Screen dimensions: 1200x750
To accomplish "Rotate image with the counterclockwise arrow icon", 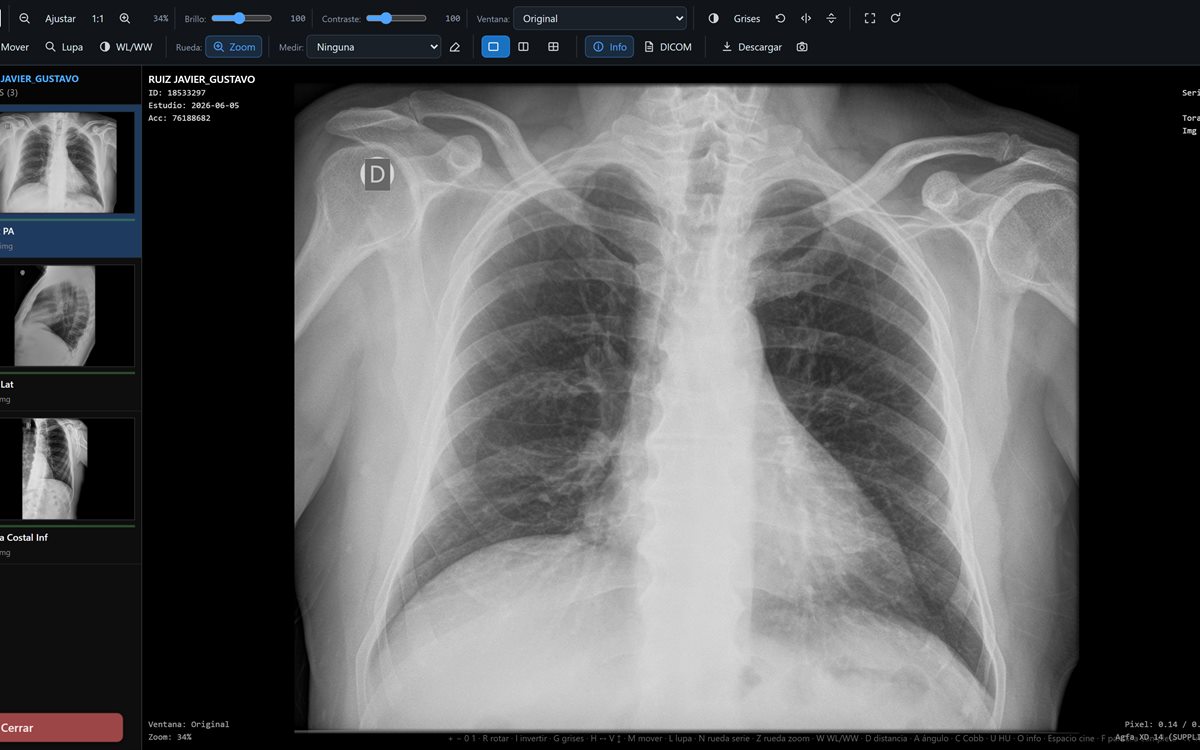I will click(780, 18).
